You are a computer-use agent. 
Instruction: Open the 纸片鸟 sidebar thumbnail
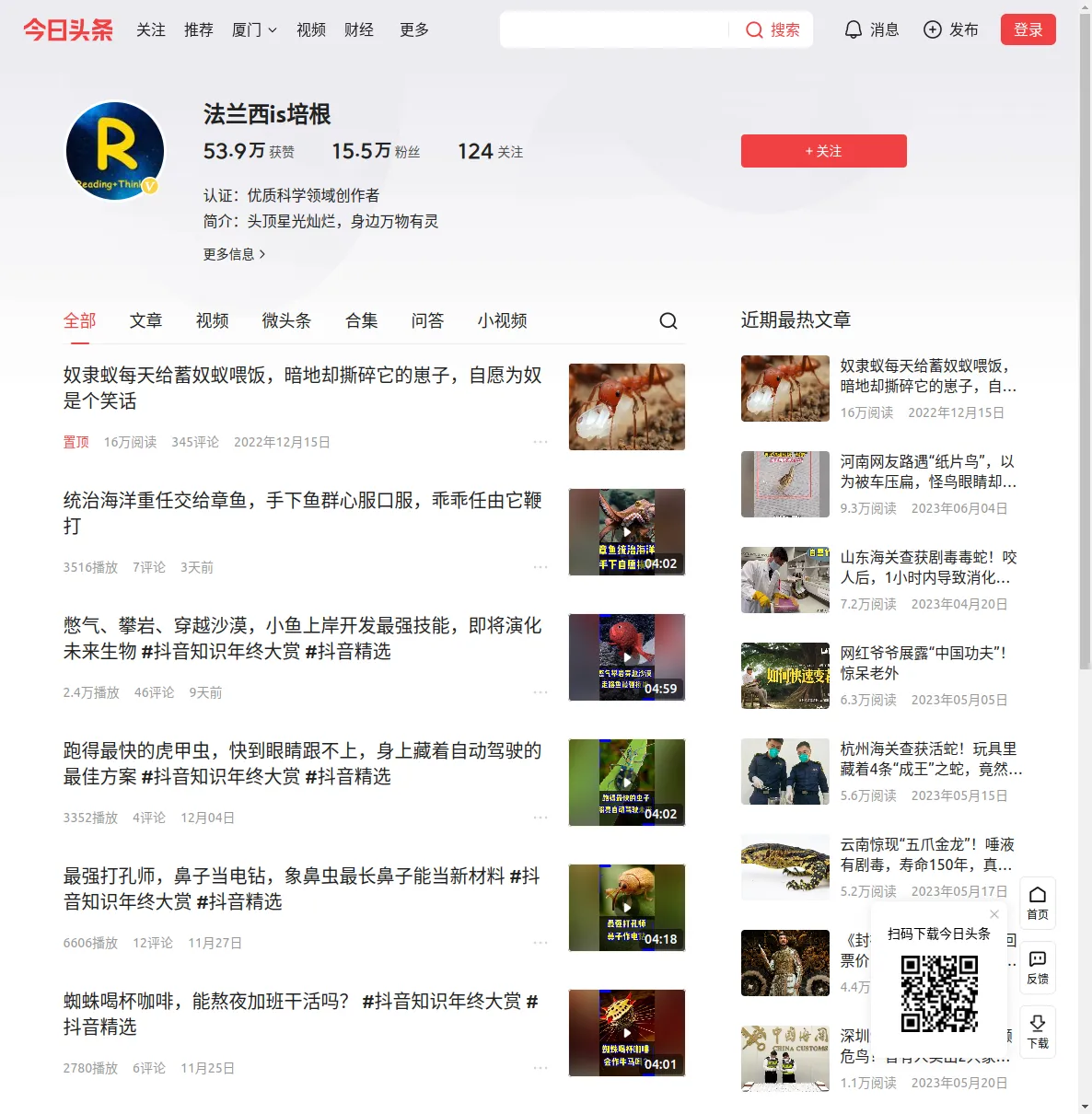(x=785, y=484)
